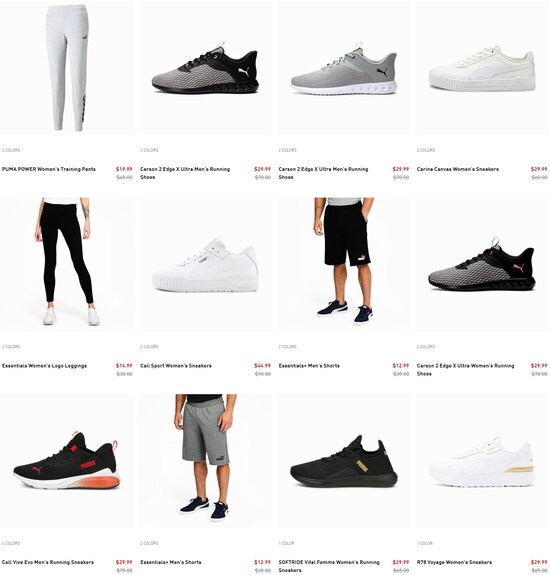Screen dimensions: 550x575
Task: Click the Cell Vivo Evo Men's Running Sneakers title
Action: [48, 562]
